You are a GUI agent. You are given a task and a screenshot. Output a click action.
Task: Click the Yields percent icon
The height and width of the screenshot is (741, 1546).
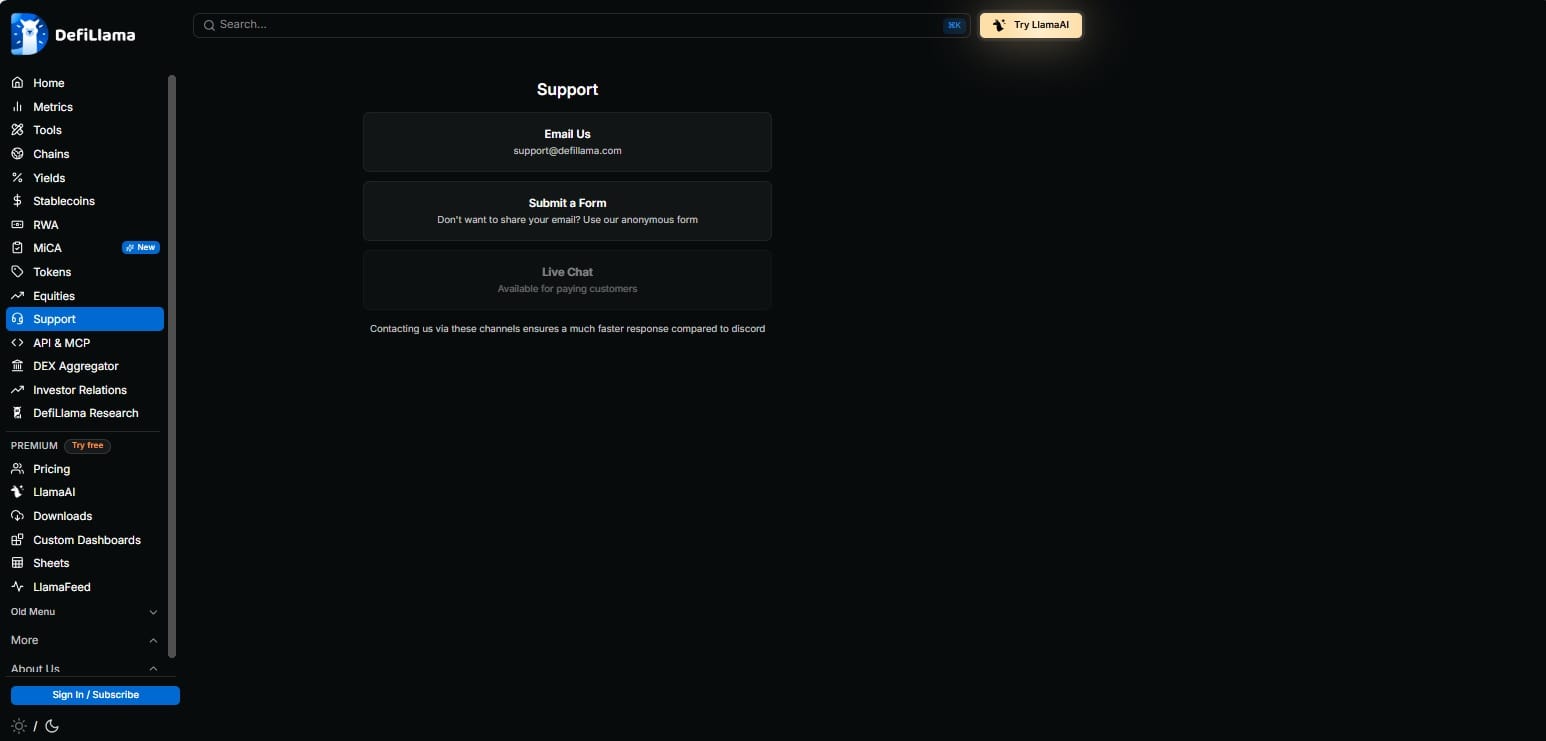coord(17,178)
